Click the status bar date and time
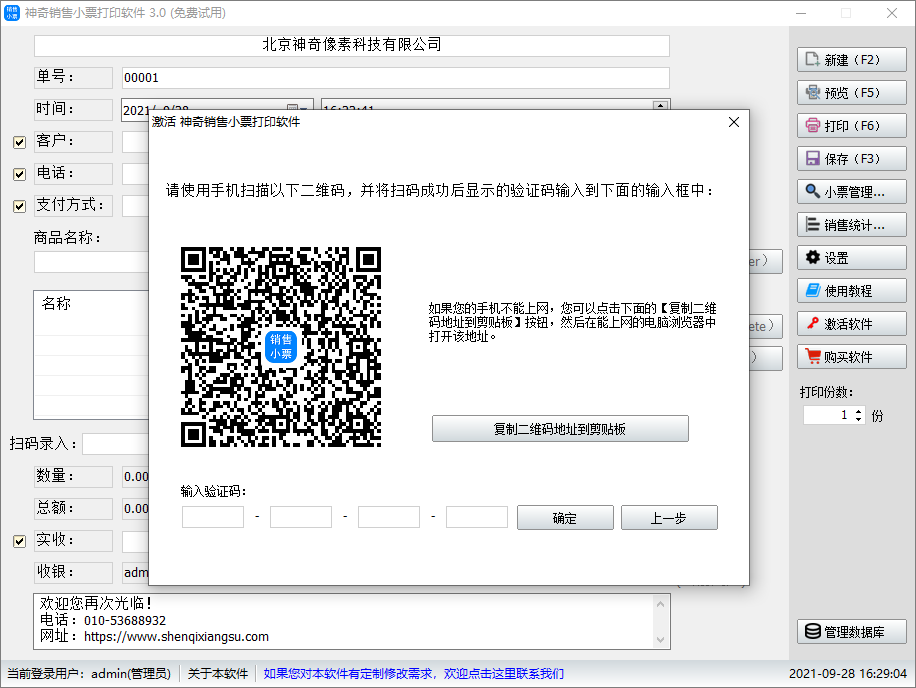Screen dimensions: 916x688 point(848,674)
